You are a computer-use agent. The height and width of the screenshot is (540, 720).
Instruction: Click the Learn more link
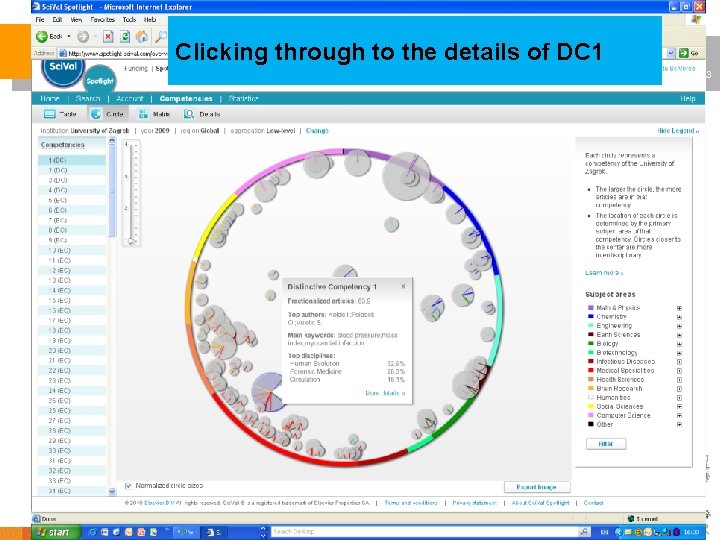(x=604, y=273)
